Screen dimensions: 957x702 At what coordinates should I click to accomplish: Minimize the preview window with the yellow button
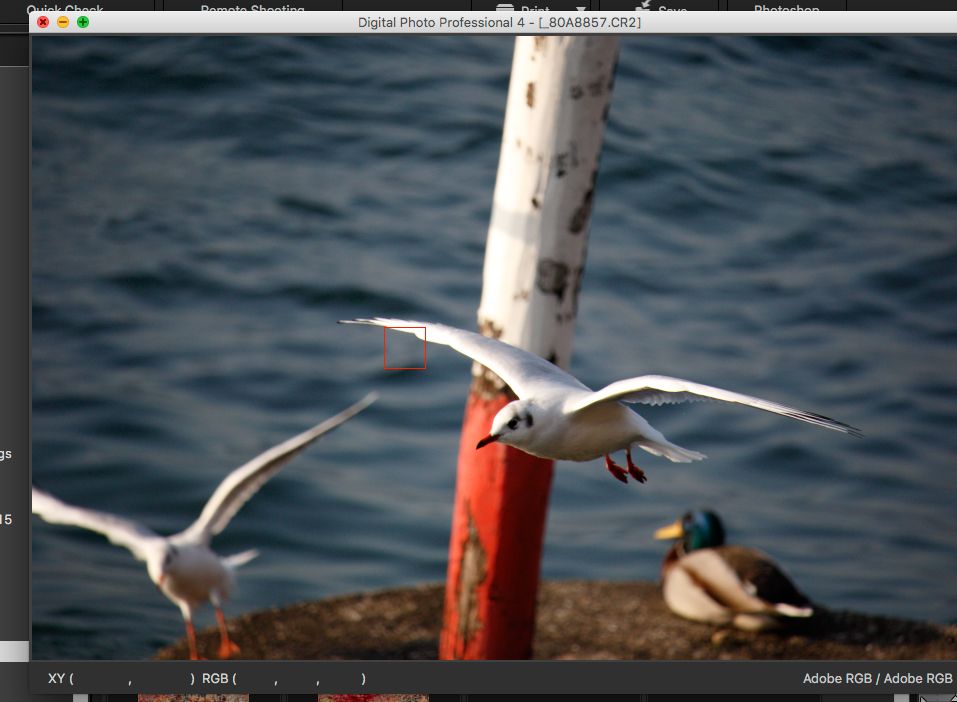coord(63,22)
